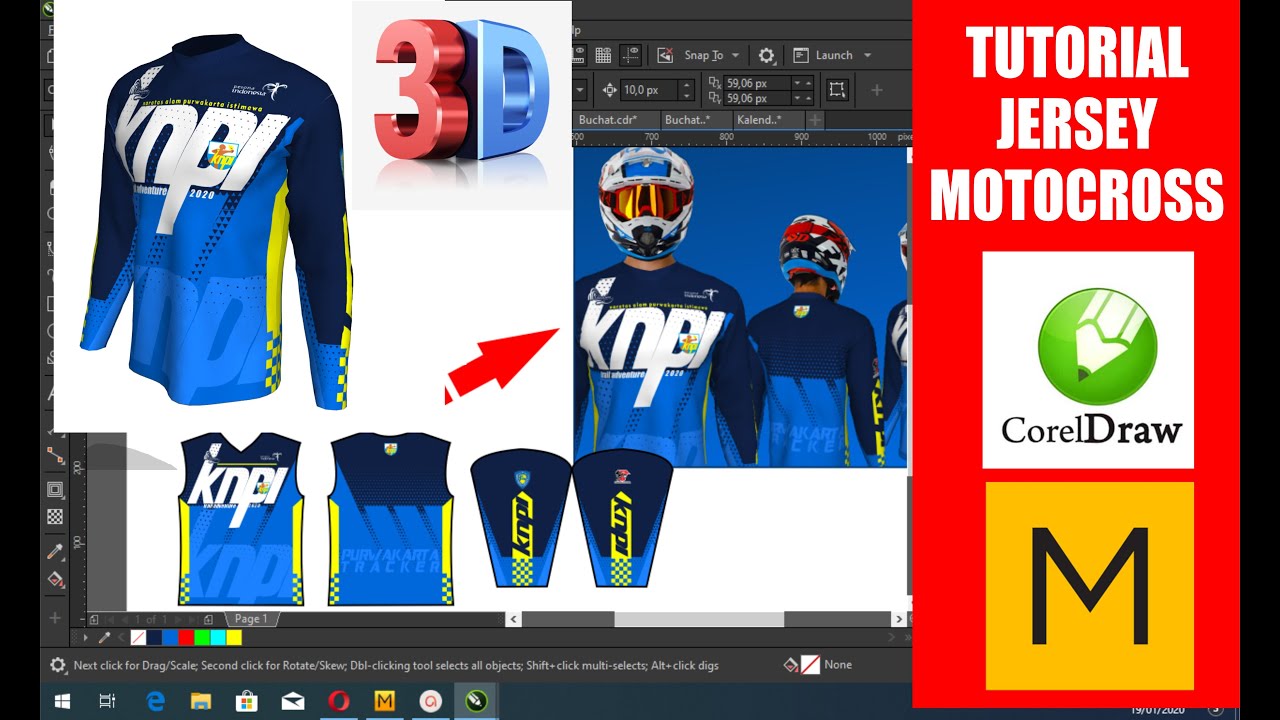Click the front KNPI jersey pattern
This screenshot has width=1280, height=720.
[x=241, y=519]
